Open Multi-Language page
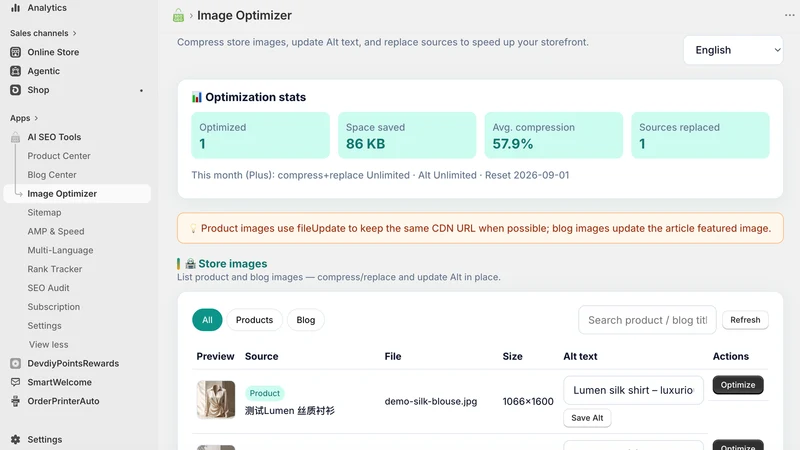 click(x=60, y=250)
